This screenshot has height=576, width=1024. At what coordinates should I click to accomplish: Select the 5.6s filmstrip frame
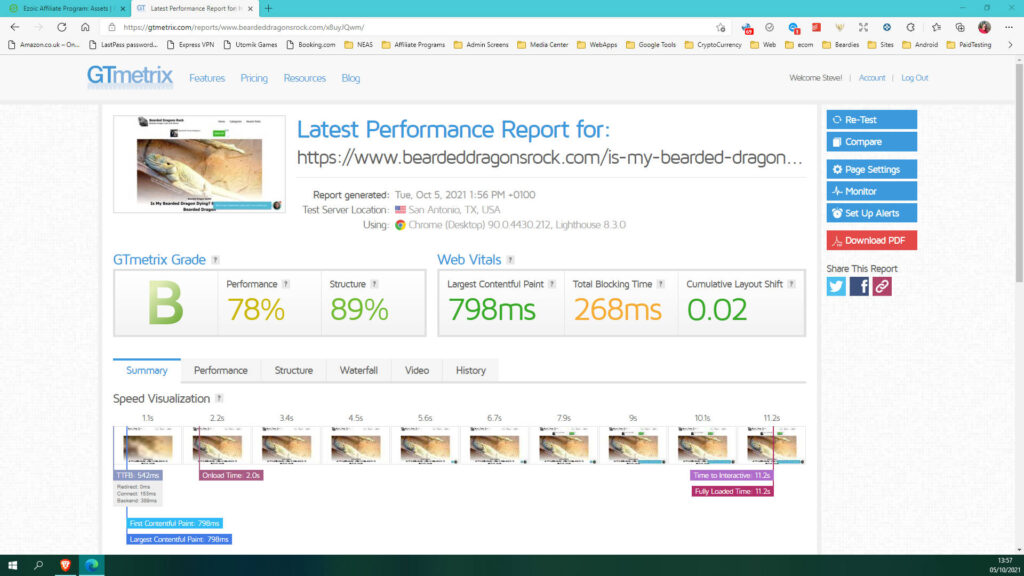[x=425, y=445]
